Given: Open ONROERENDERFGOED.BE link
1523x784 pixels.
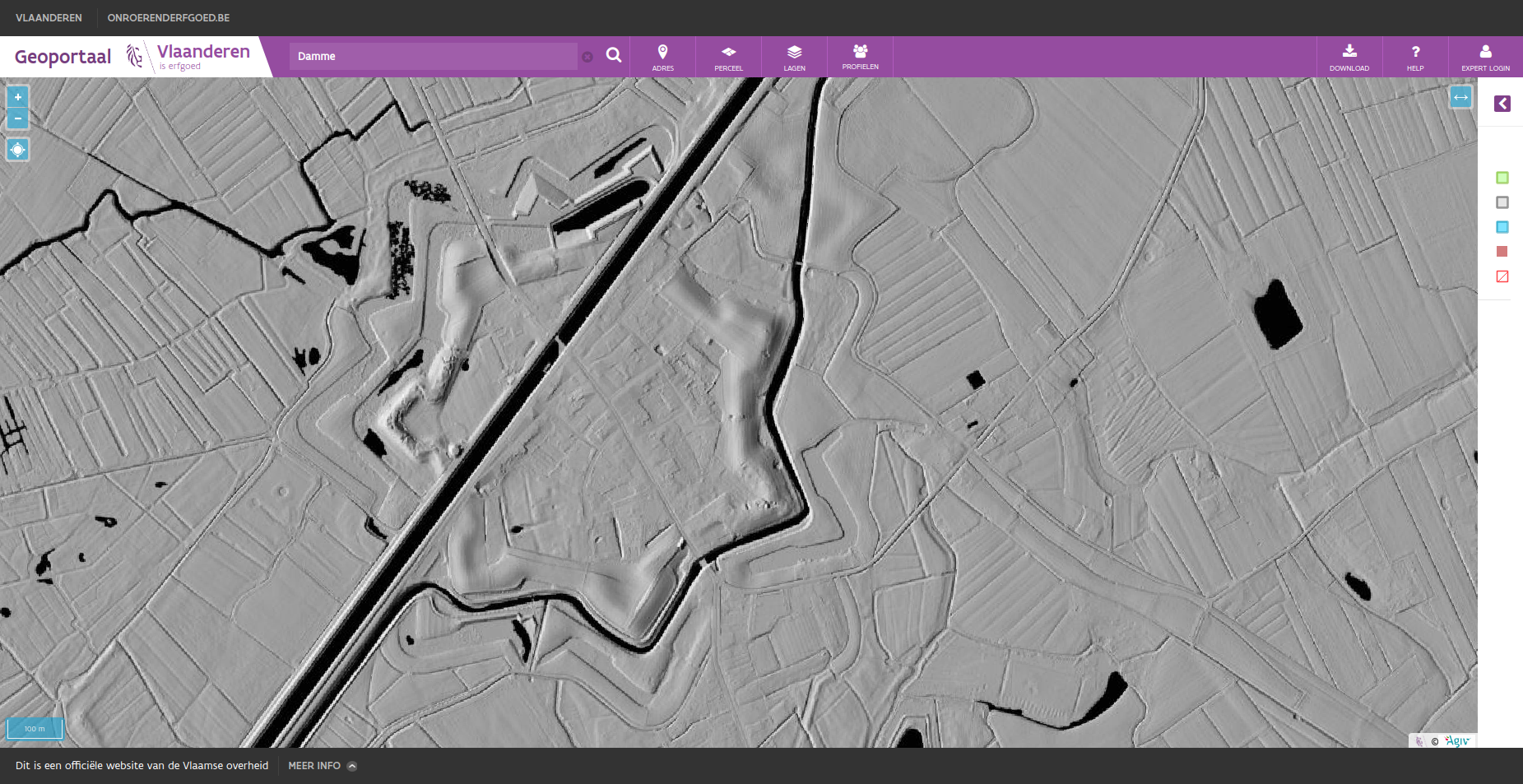Looking at the screenshot, I should pos(169,17).
